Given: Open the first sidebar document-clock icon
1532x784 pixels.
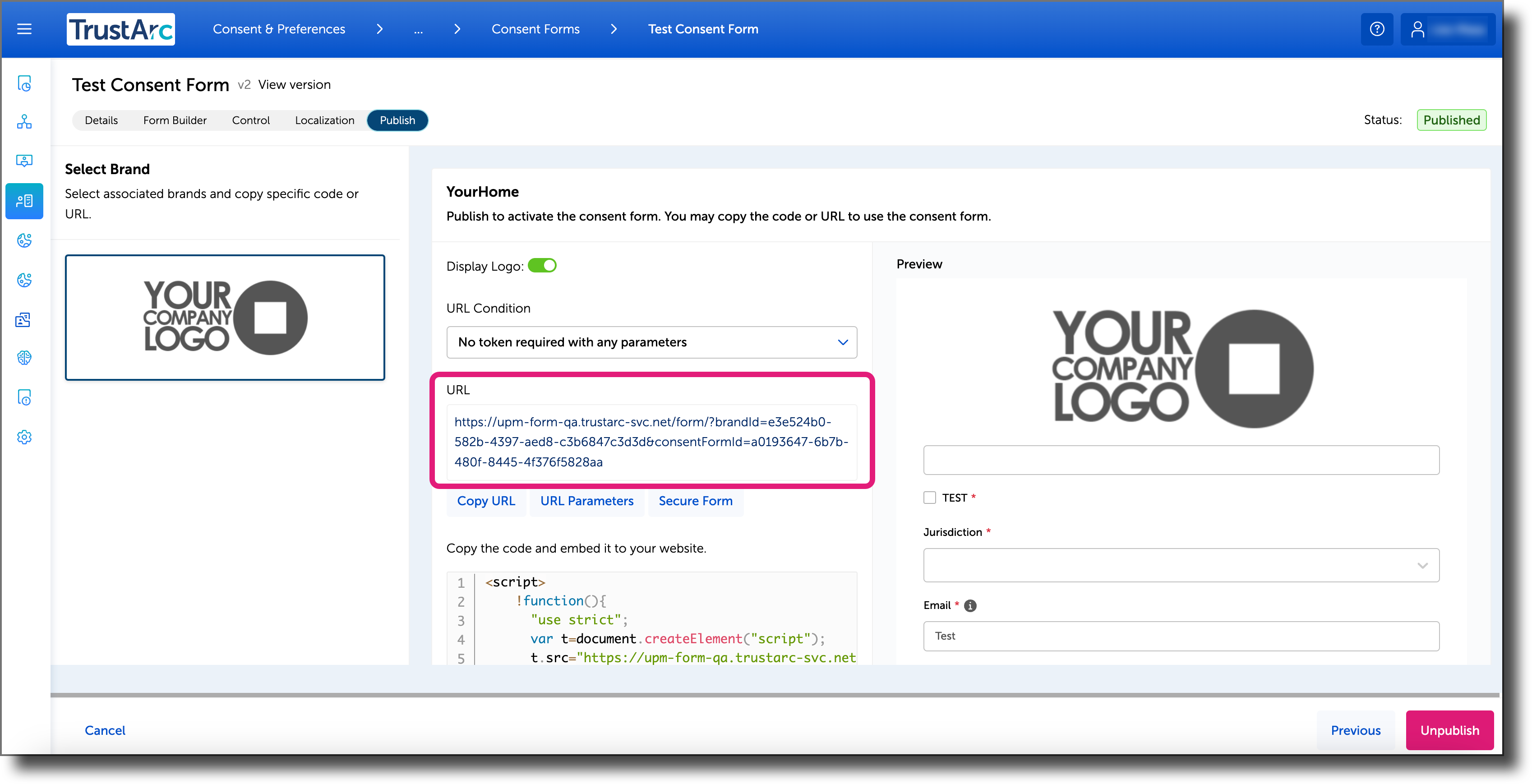Looking at the screenshot, I should [24, 84].
